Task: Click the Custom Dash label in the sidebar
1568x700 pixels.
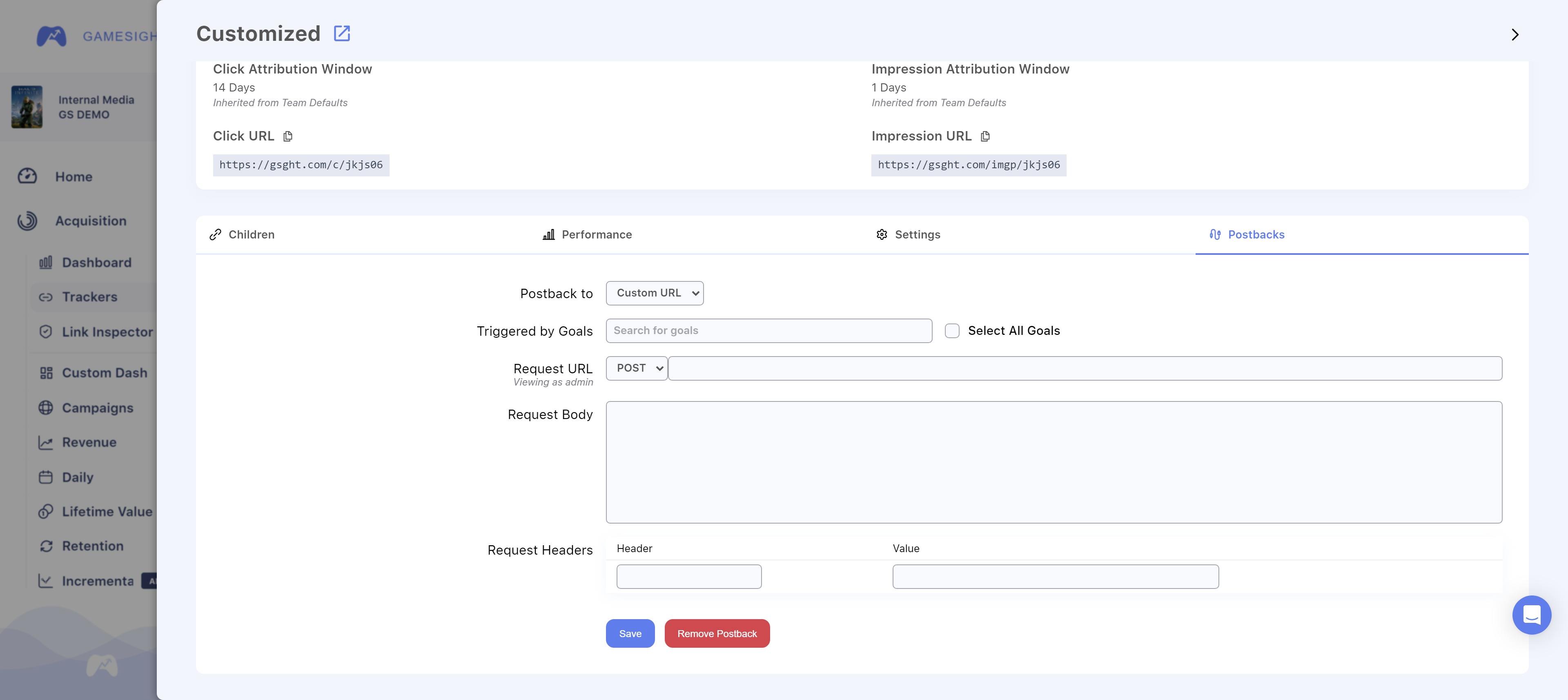Action: [105, 373]
